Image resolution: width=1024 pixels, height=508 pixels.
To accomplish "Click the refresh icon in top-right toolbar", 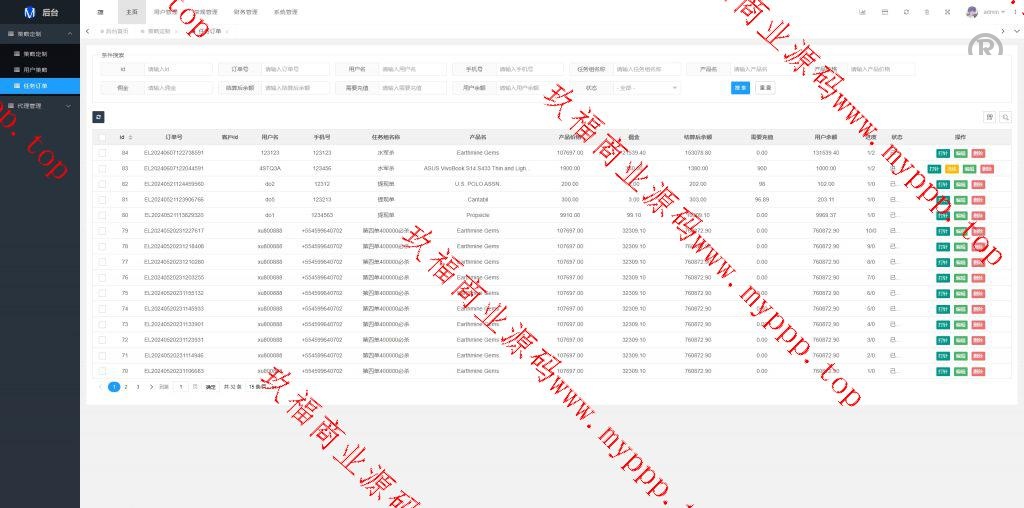I will [906, 12].
